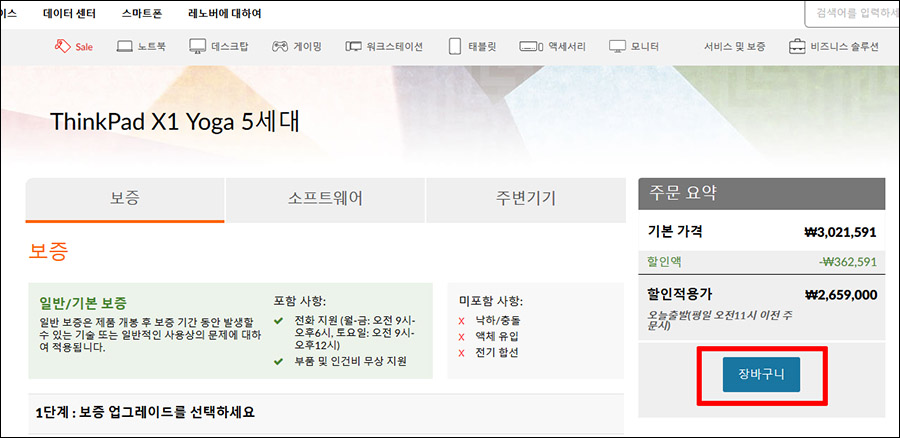
Task: Open the Sale menu text
Action: click(x=84, y=47)
